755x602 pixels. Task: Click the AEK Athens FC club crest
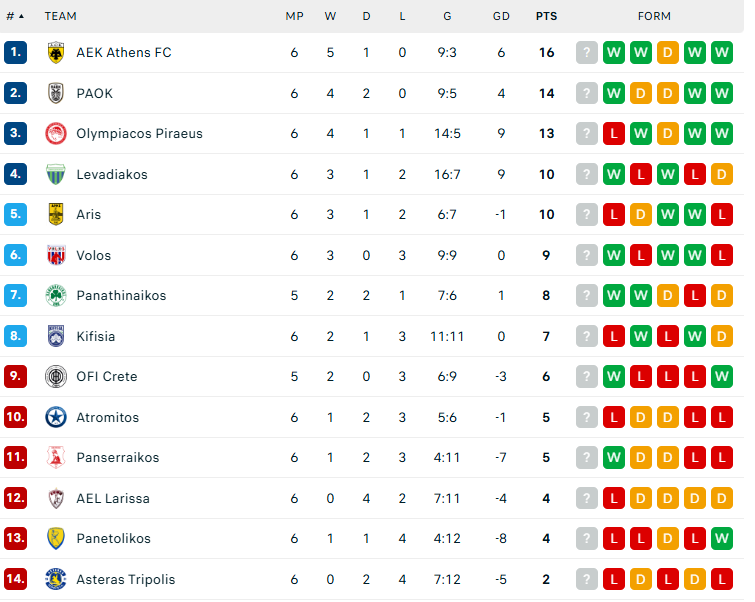[56, 53]
